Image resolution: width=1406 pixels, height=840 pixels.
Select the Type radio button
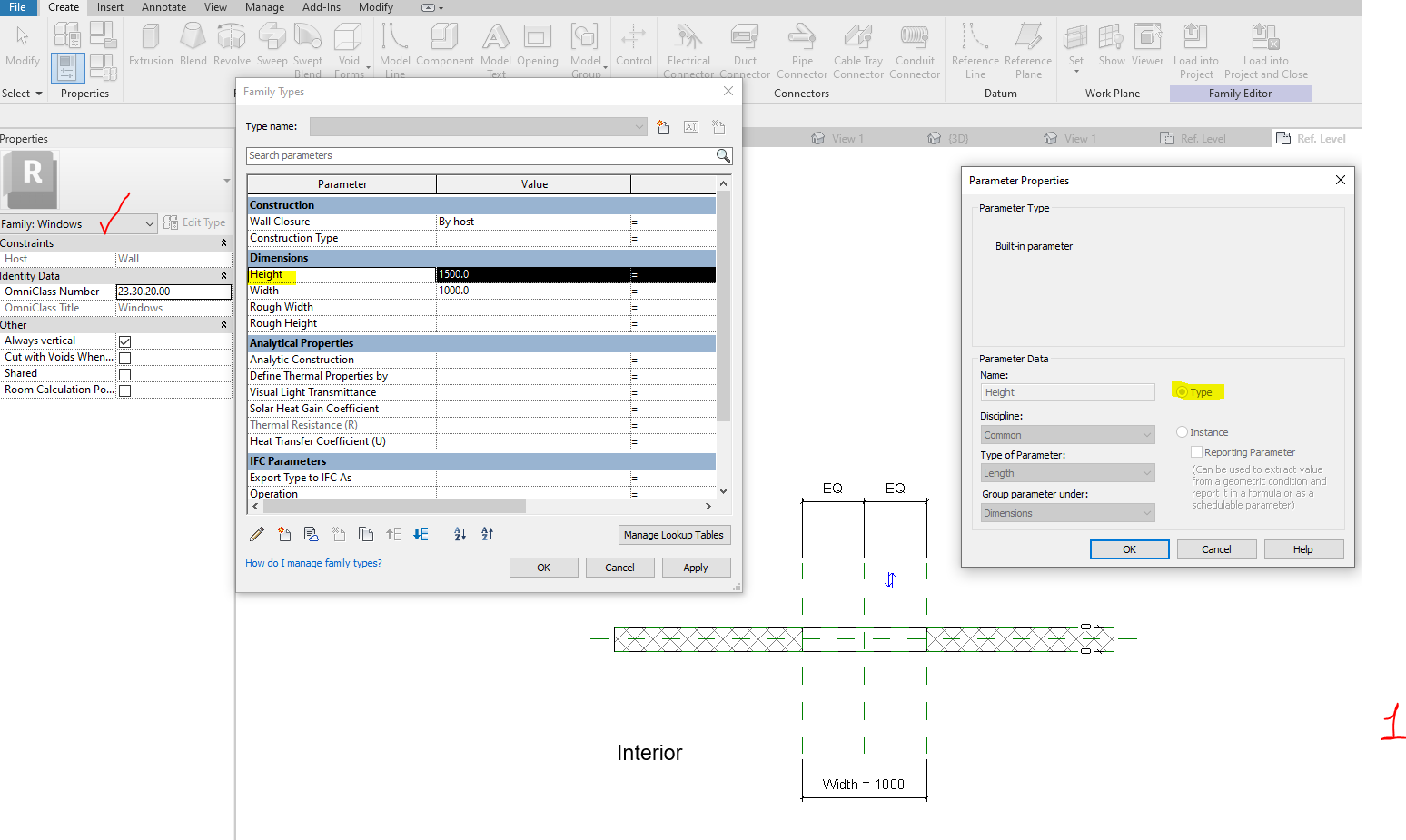pyautogui.click(x=1182, y=392)
